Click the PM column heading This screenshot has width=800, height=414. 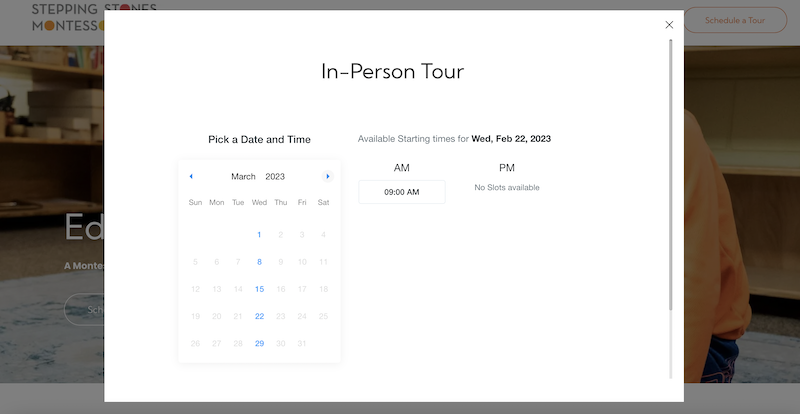pyautogui.click(x=507, y=168)
